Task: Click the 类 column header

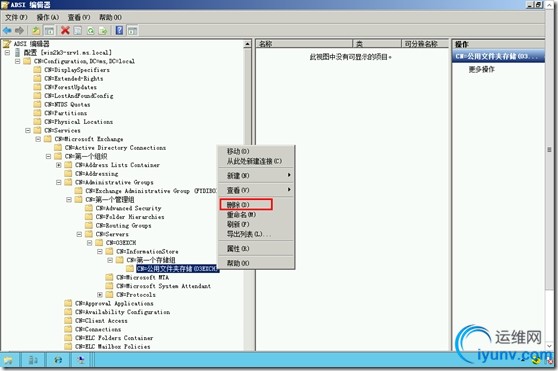Action: tap(377, 44)
